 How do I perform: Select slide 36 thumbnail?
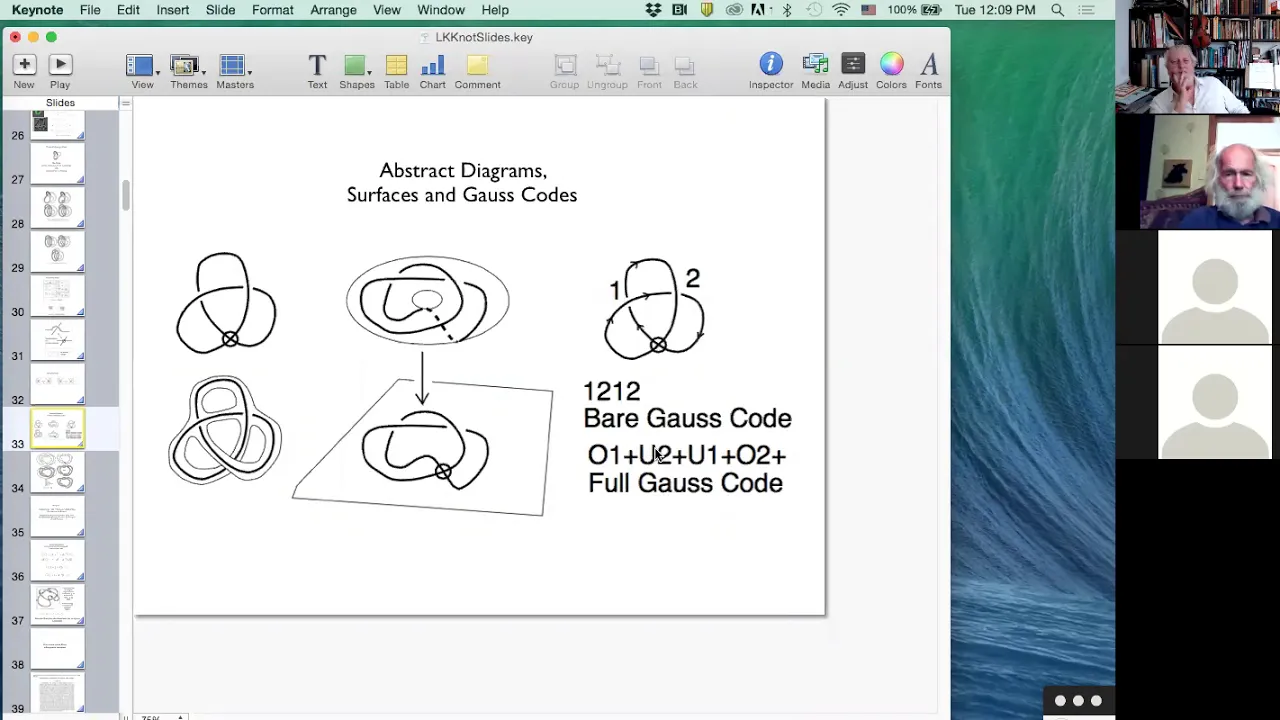pyautogui.click(x=57, y=560)
